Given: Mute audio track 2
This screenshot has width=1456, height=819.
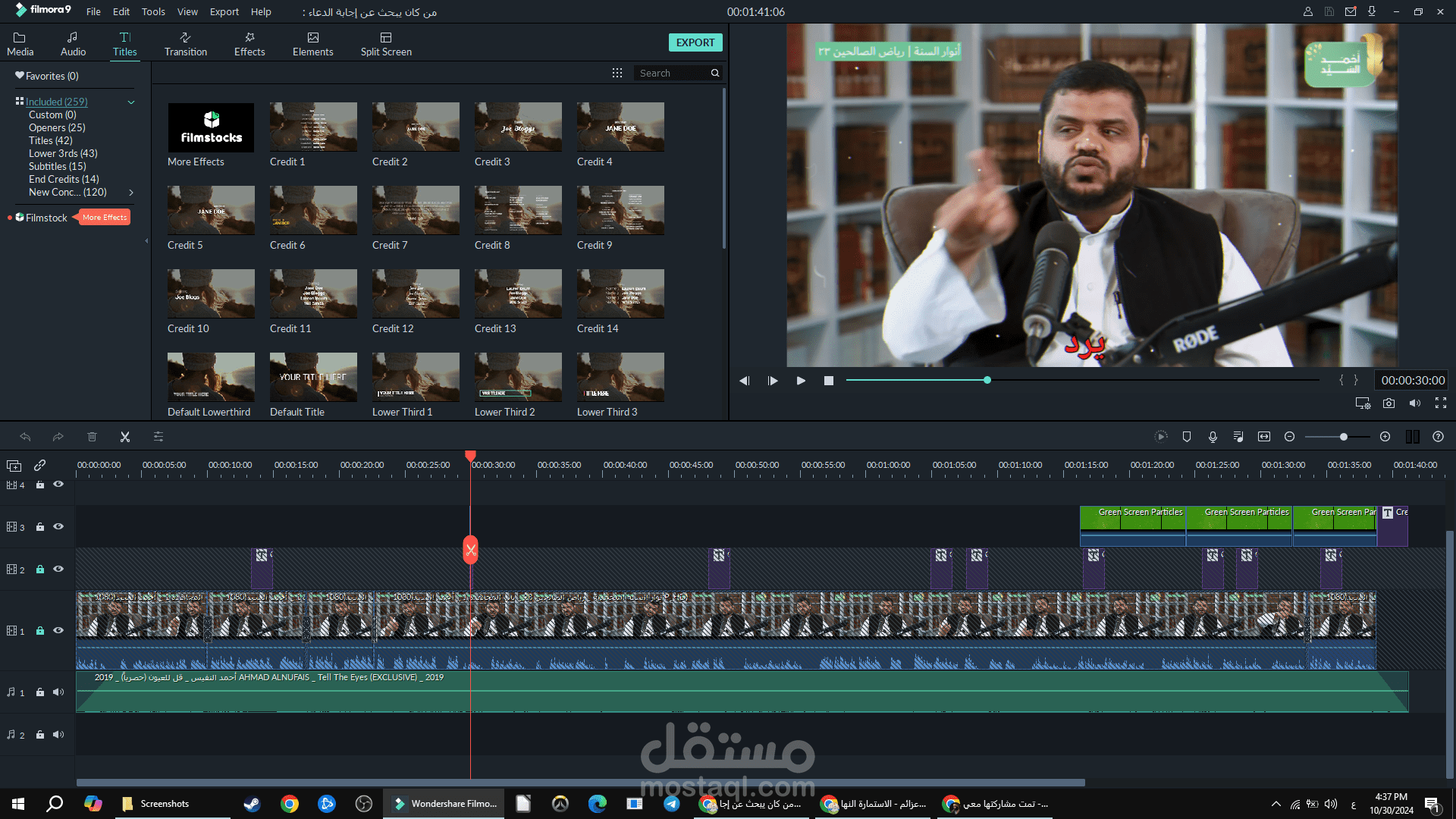Looking at the screenshot, I should (58, 735).
